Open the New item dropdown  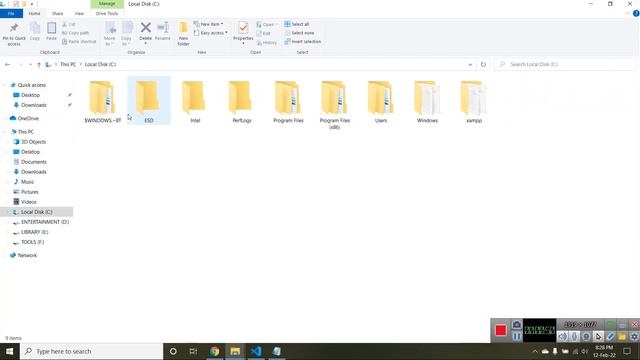209,24
